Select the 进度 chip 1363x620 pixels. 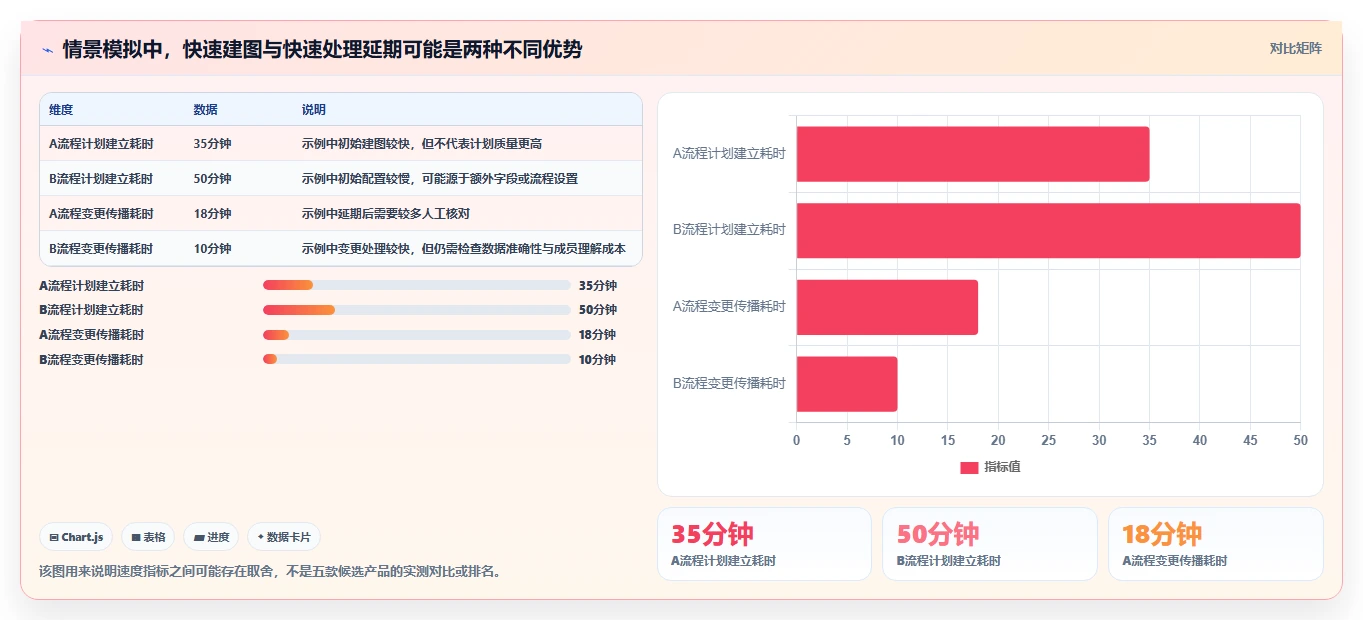211,537
